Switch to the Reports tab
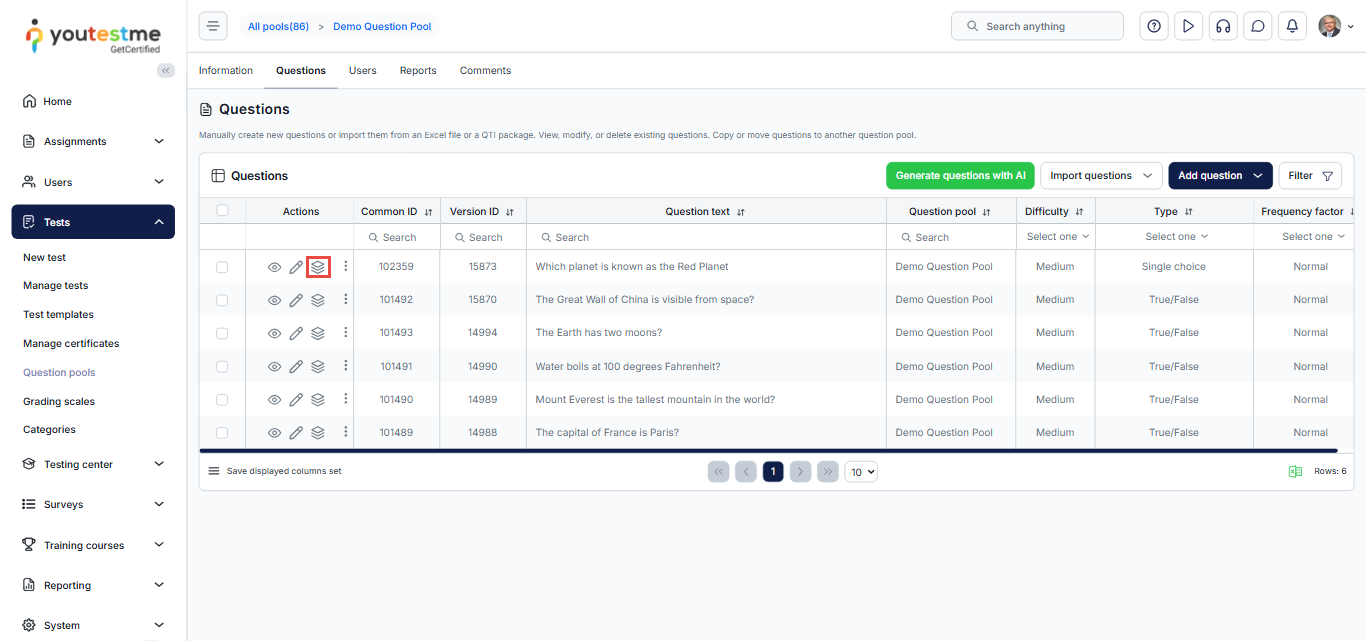1366x641 pixels. tap(418, 71)
